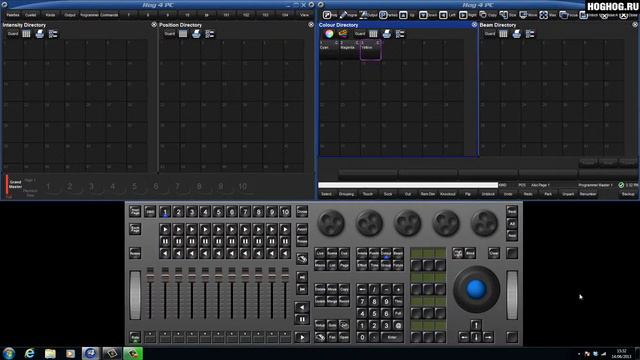Viewport: 640px width, 360px height.
Task: Open File Explorer from taskbar
Action: click(x=50, y=353)
